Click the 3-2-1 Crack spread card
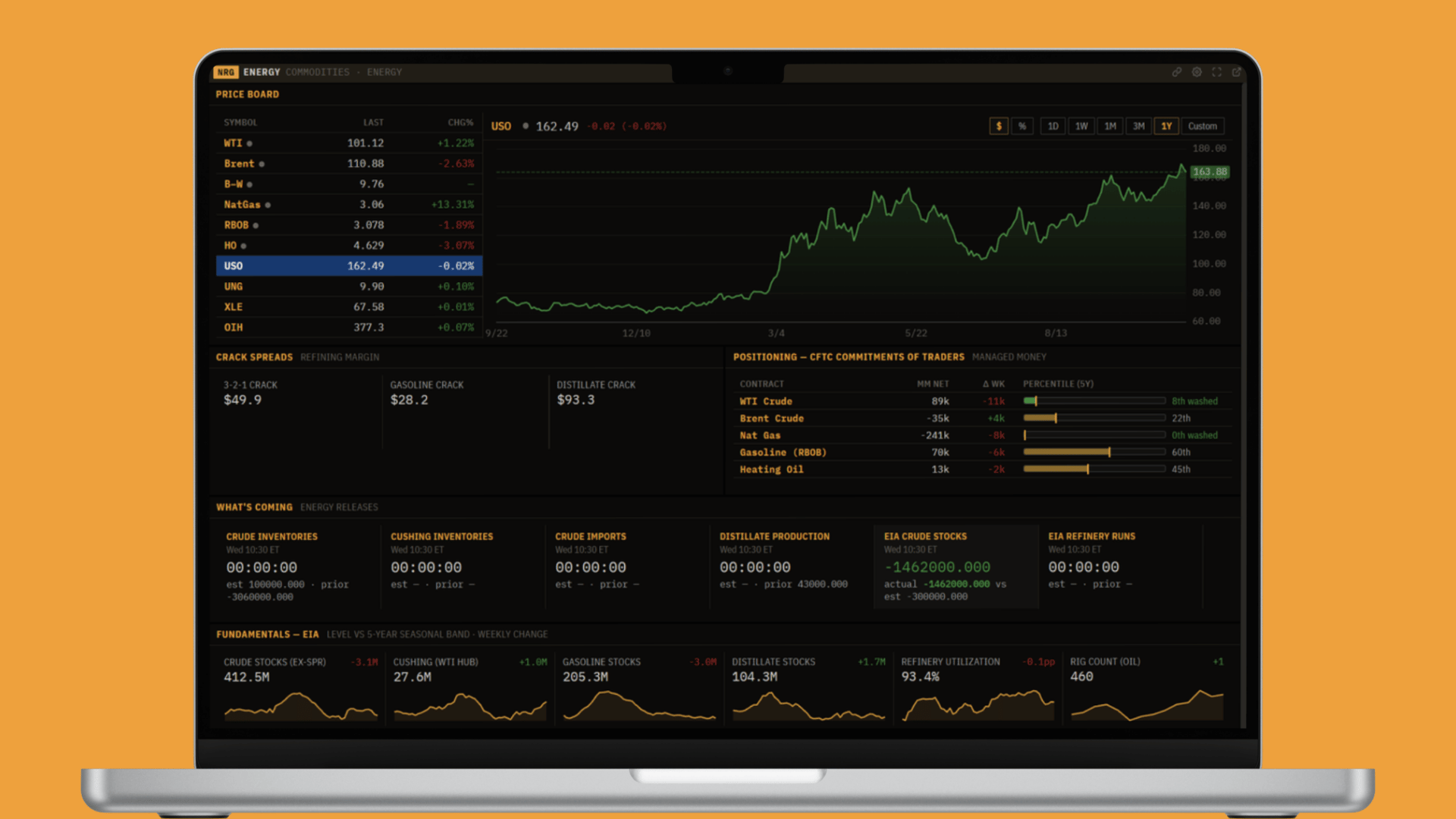Viewport: 1456px width, 819px height. point(299,412)
